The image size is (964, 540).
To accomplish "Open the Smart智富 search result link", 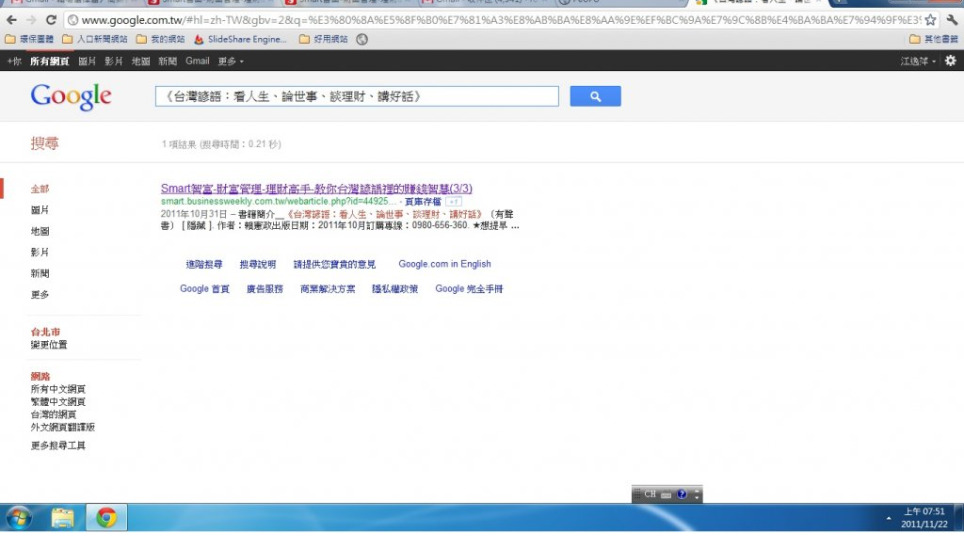I will pyautogui.click(x=316, y=188).
